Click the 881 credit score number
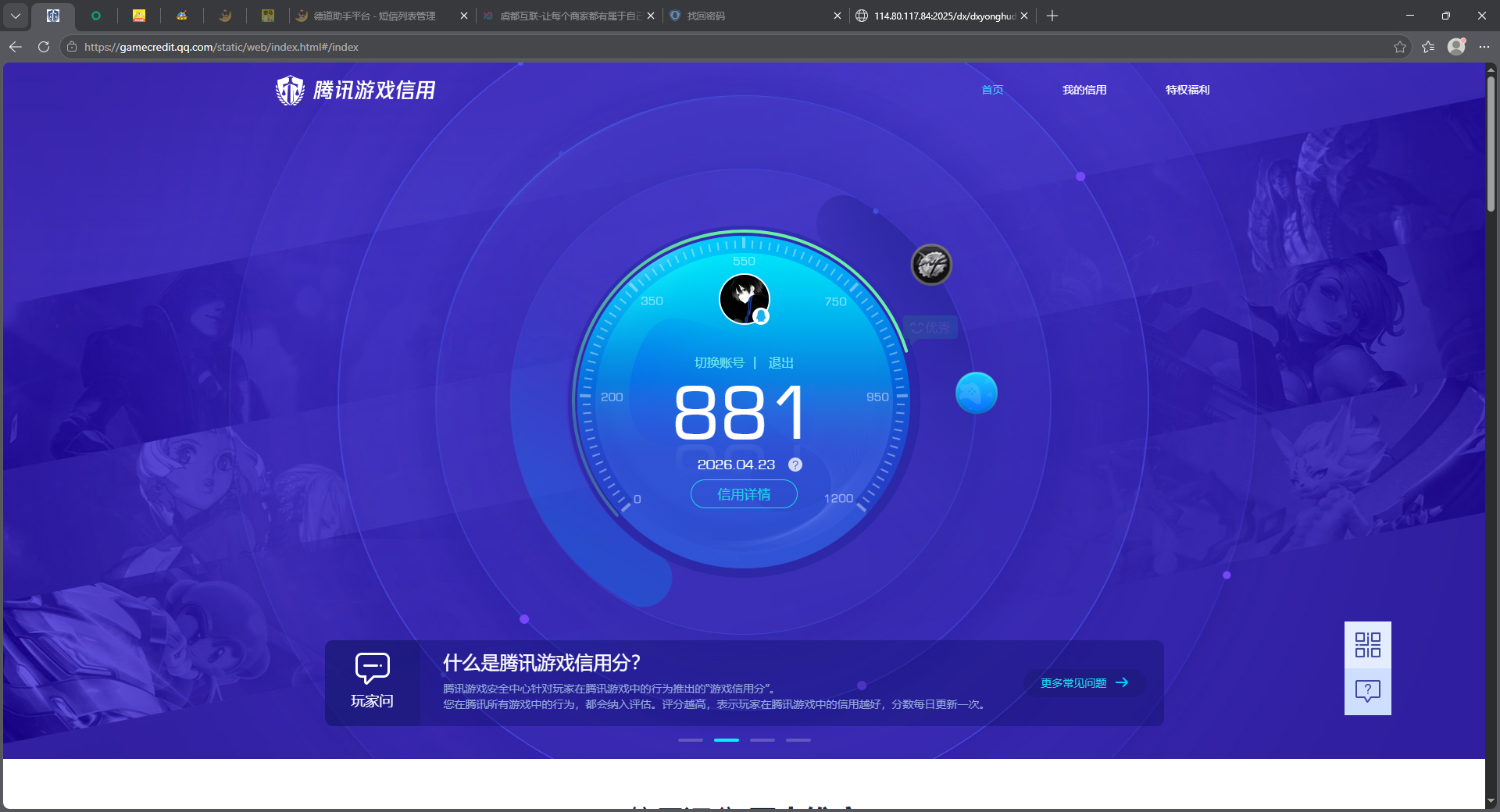Screen dimensions: 1500x812 [x=740, y=412]
